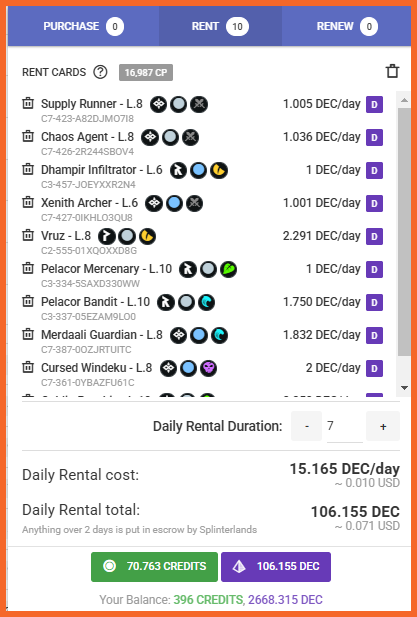The height and width of the screenshot is (617, 417).
Task: Click the scroll up arrow of card list
Action: 404,100
